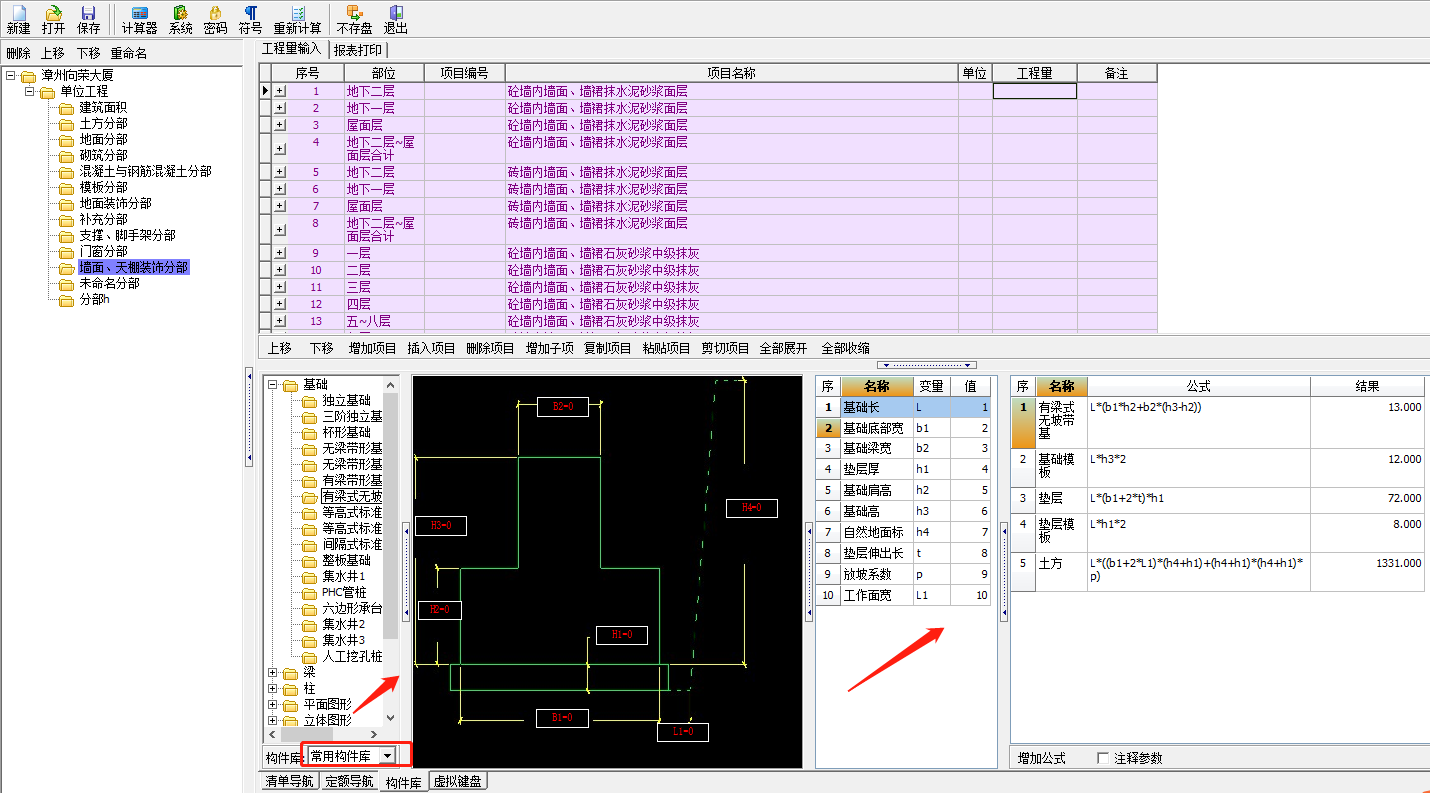
Task: Click the 新建 (New) toolbar icon
Action: coord(18,13)
